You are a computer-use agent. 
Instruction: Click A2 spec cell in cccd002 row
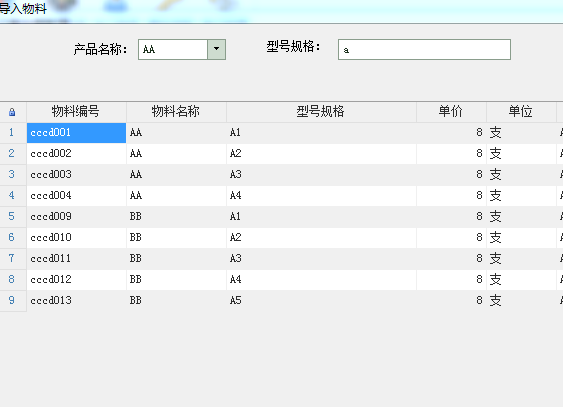pyautogui.click(x=321, y=154)
